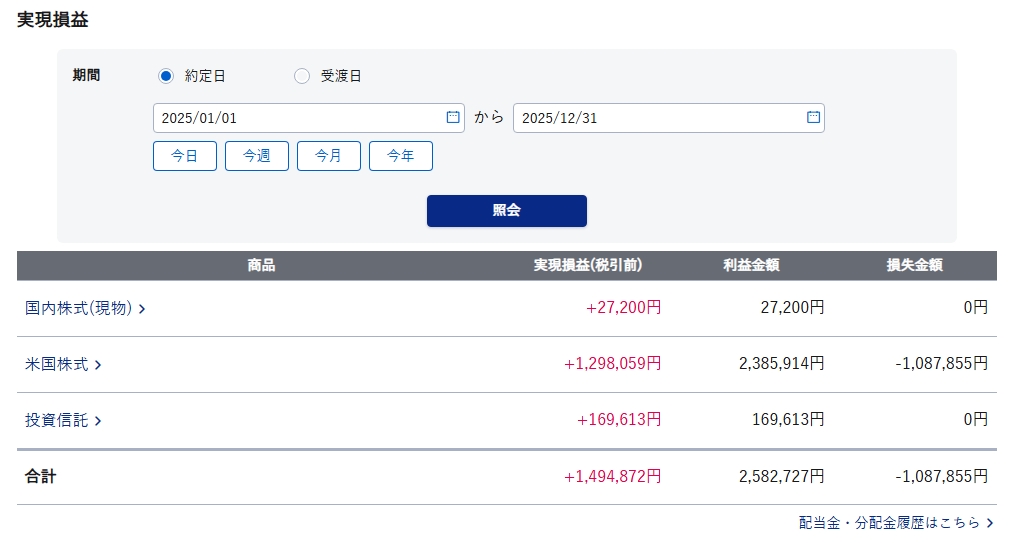Choose the 今週 quick period button
Viewport: 1023px width, 543px height.
(x=257, y=156)
